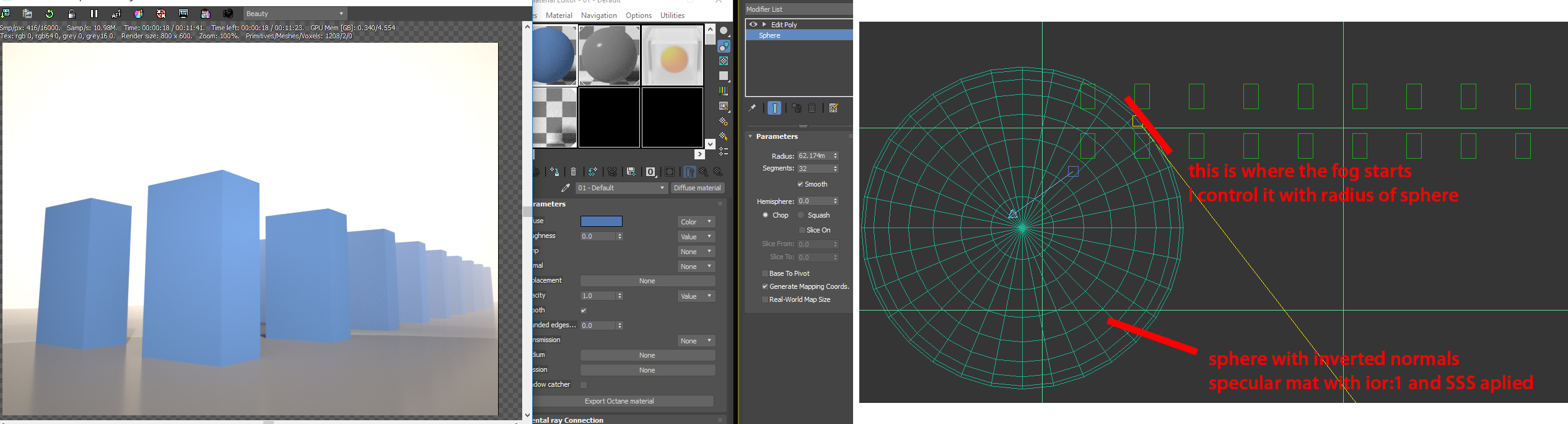Select the orange sphere in cube material slot
The width and height of the screenshot is (1568, 424).
(672, 55)
